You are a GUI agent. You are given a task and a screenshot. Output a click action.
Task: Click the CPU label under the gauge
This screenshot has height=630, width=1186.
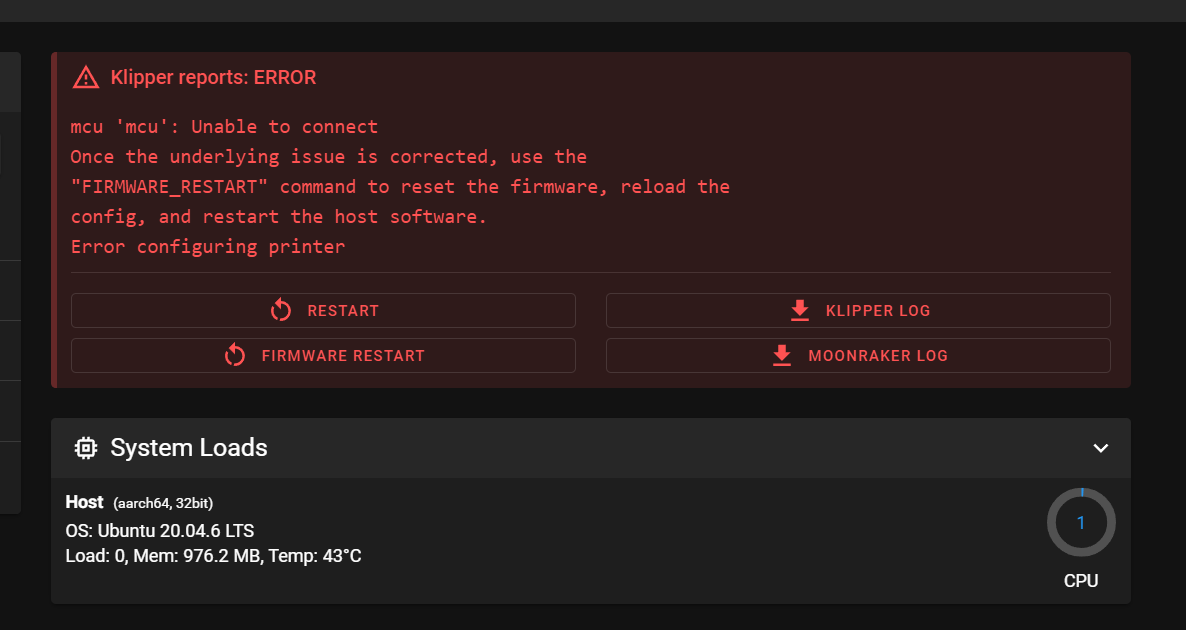pyautogui.click(x=1081, y=580)
